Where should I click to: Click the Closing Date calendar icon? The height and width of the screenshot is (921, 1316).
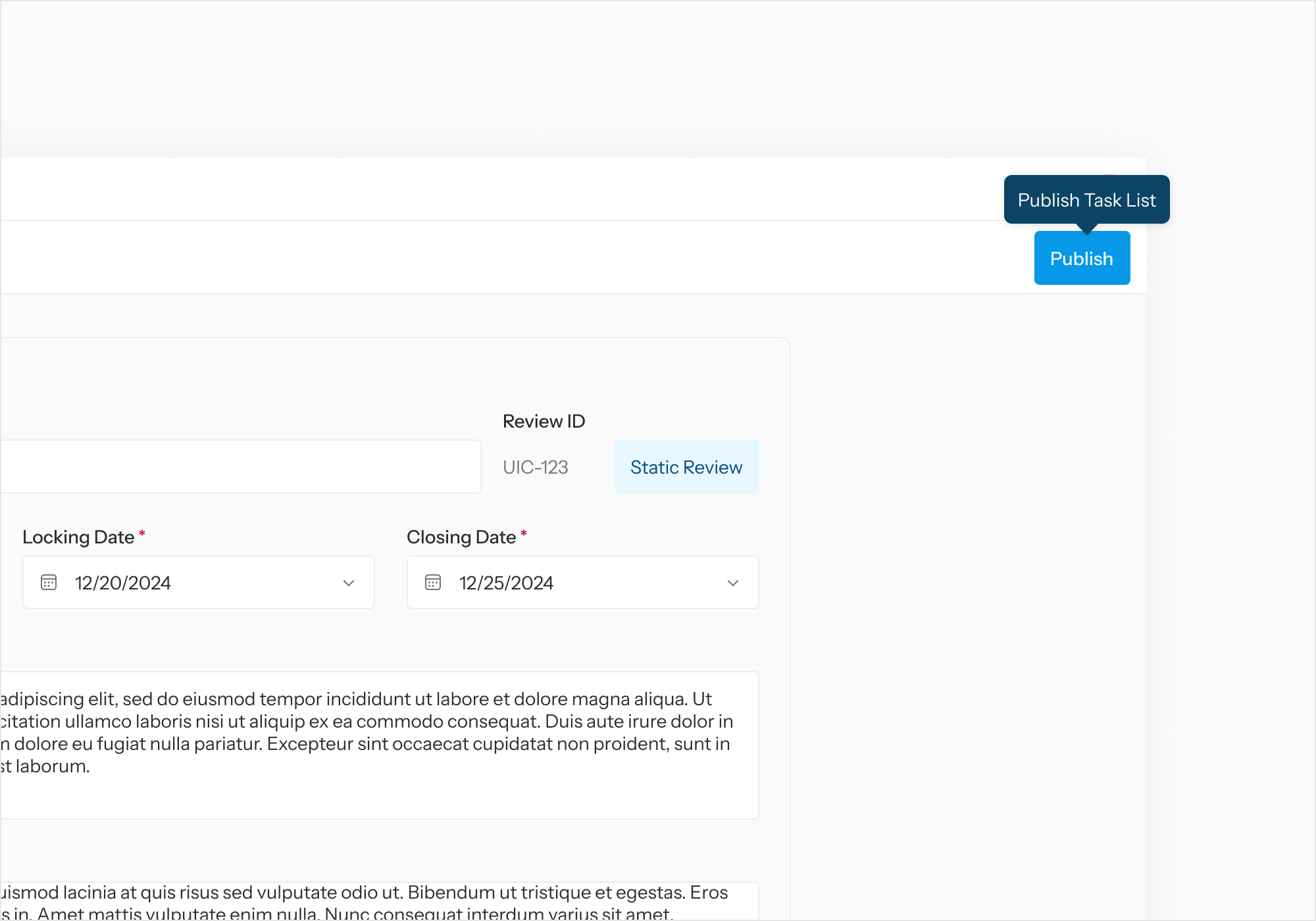click(x=433, y=582)
